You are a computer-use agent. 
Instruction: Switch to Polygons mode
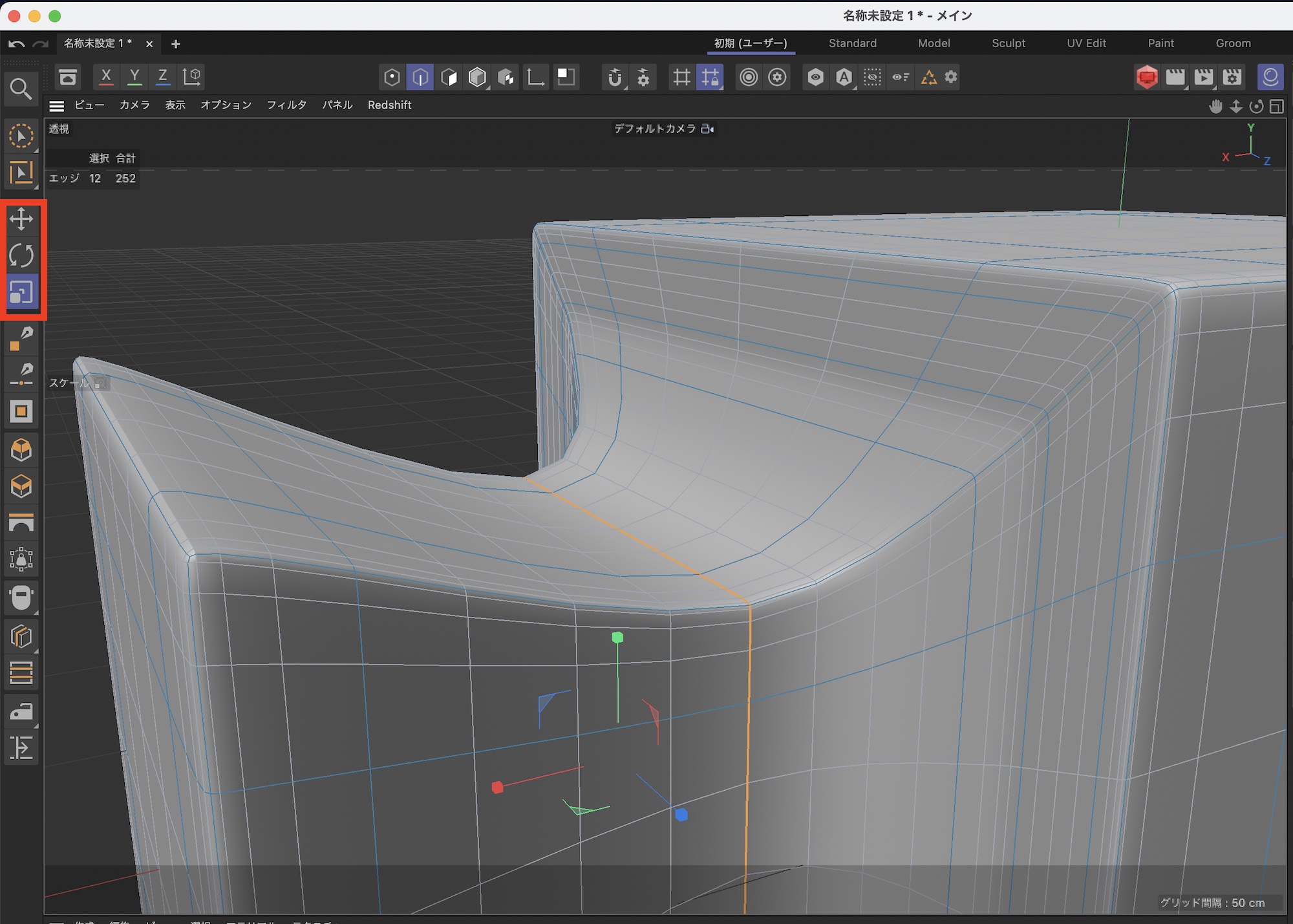(x=449, y=78)
